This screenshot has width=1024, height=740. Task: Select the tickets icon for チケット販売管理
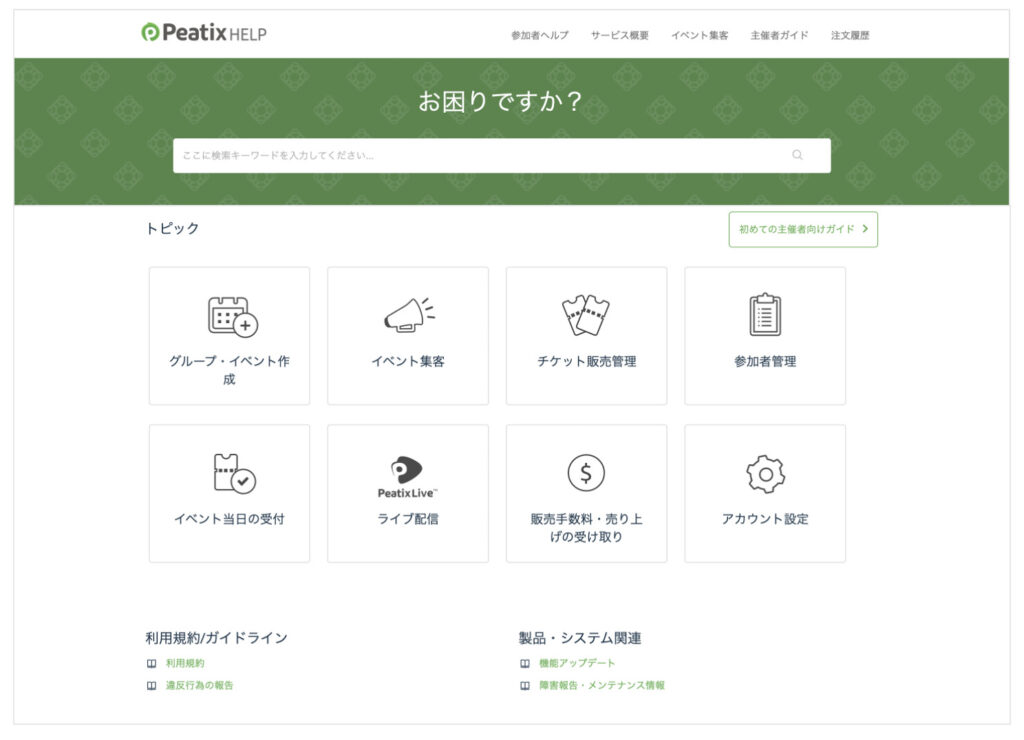click(x=586, y=315)
